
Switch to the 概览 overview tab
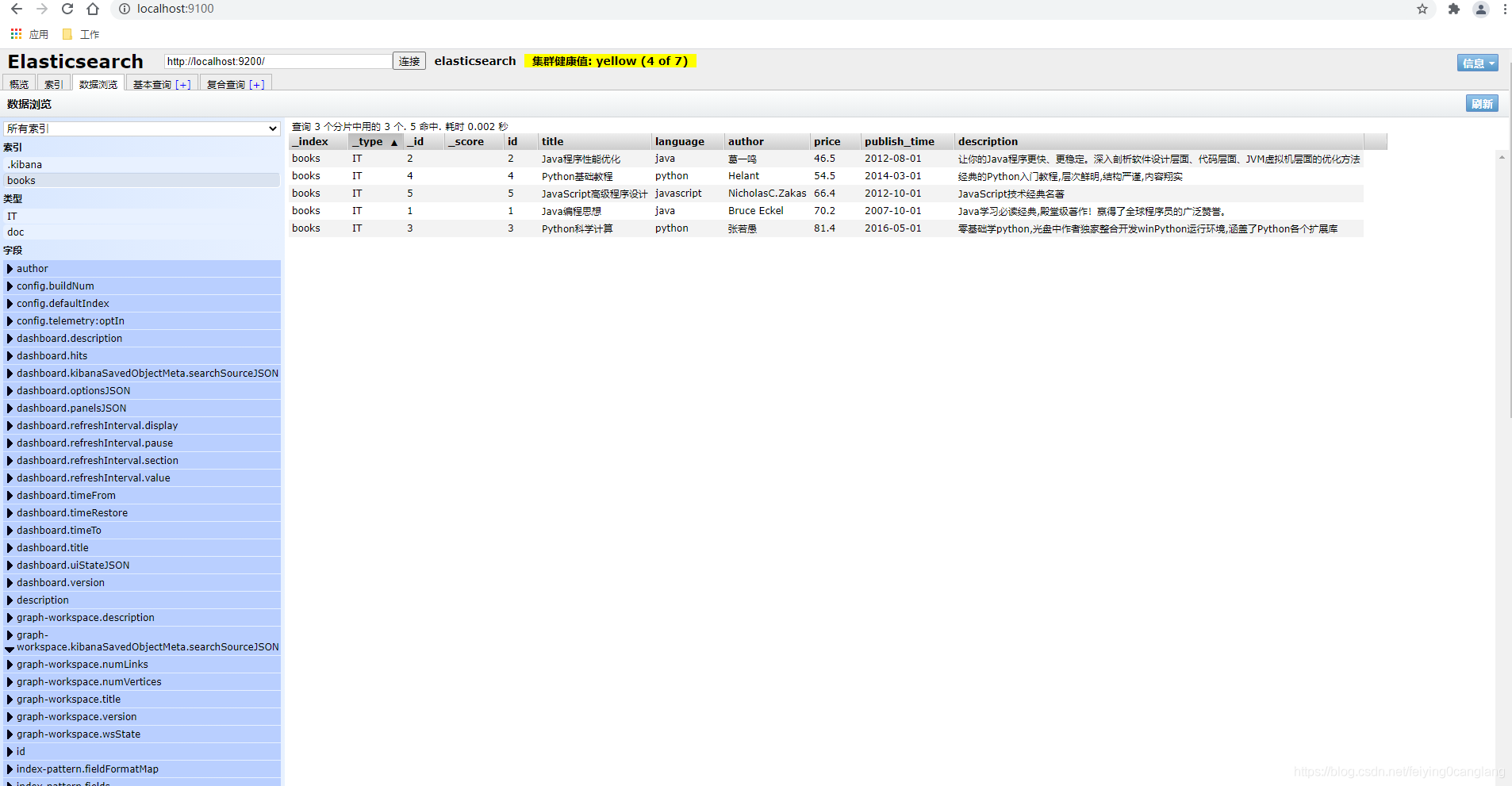19,84
